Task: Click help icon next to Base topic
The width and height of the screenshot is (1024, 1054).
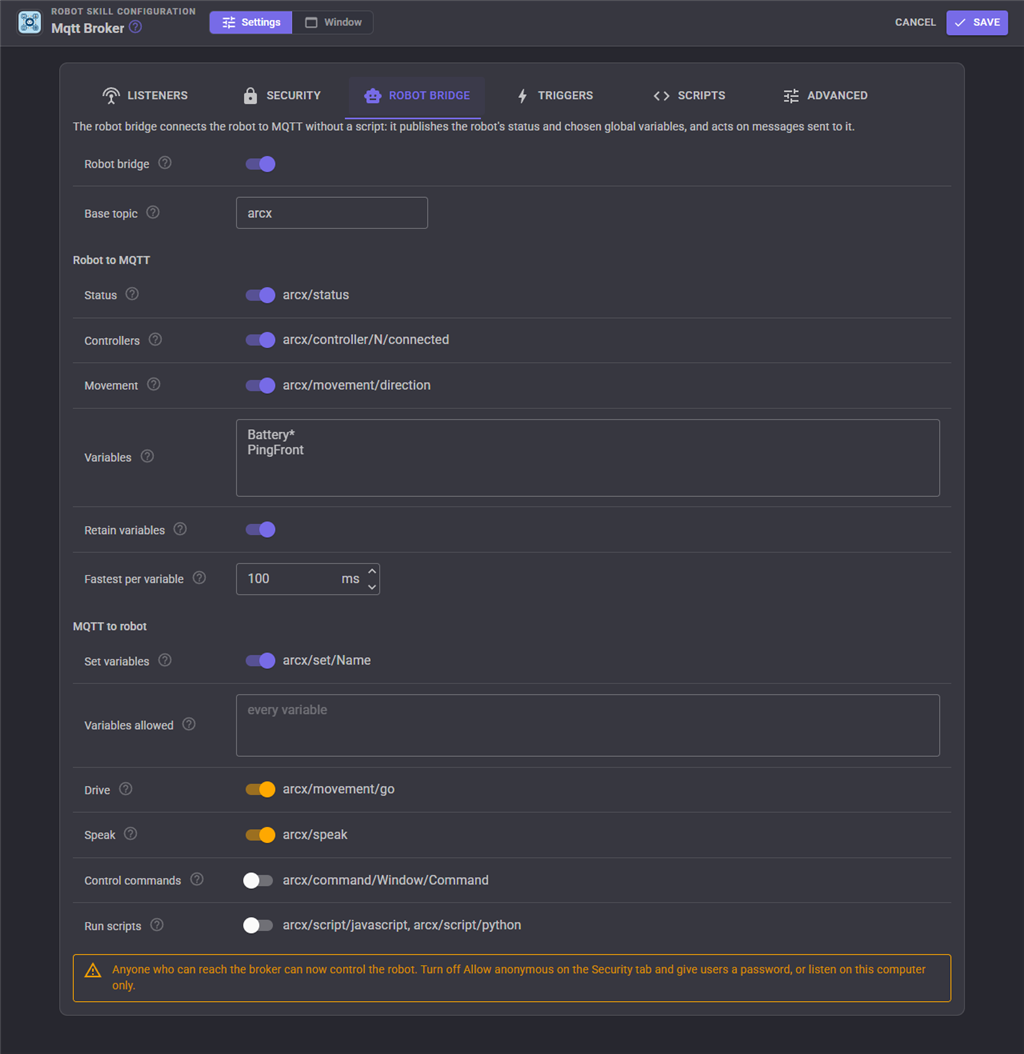Action: coord(153,212)
